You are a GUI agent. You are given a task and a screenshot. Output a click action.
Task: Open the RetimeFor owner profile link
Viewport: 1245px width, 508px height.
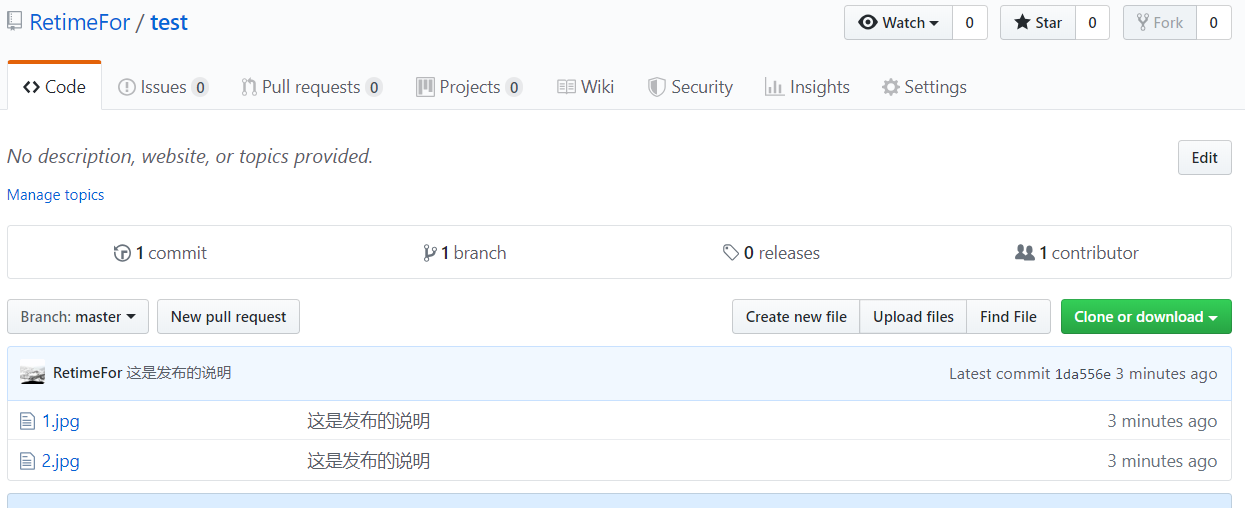click(x=80, y=22)
